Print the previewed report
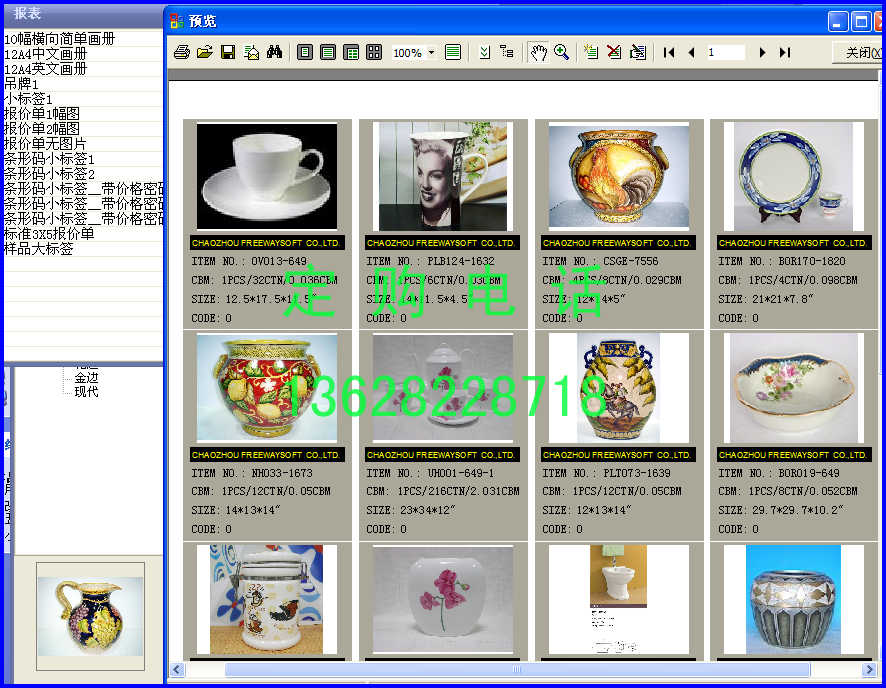Screen dimensions: 886x688 pos(181,53)
